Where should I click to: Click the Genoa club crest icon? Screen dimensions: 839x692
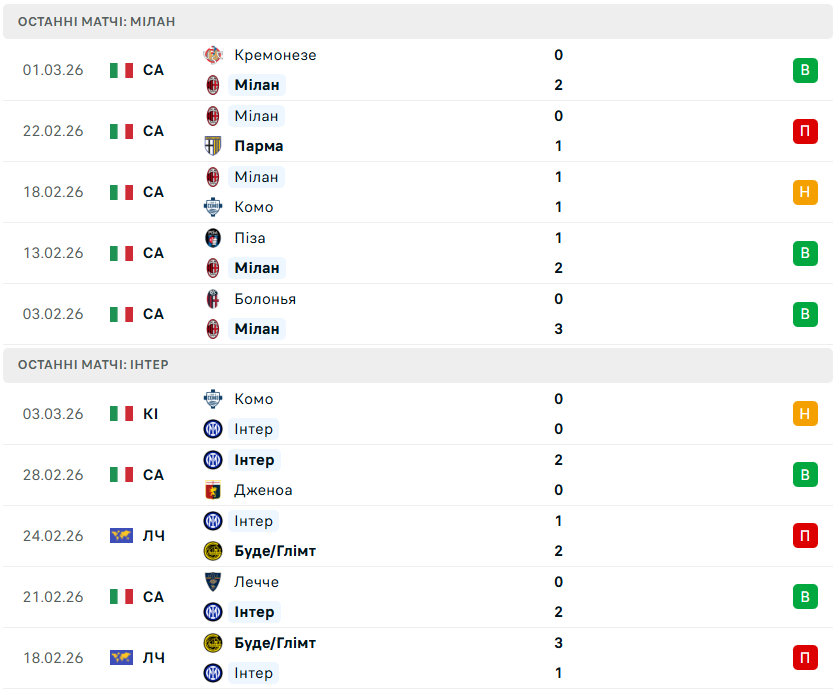[212, 490]
